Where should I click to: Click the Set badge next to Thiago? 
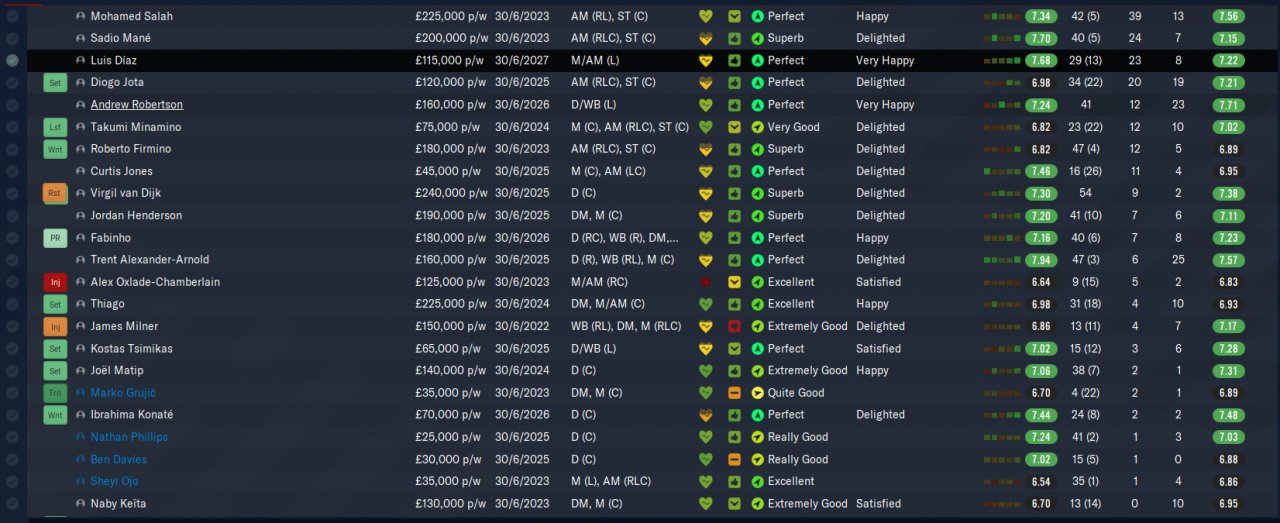(55, 304)
